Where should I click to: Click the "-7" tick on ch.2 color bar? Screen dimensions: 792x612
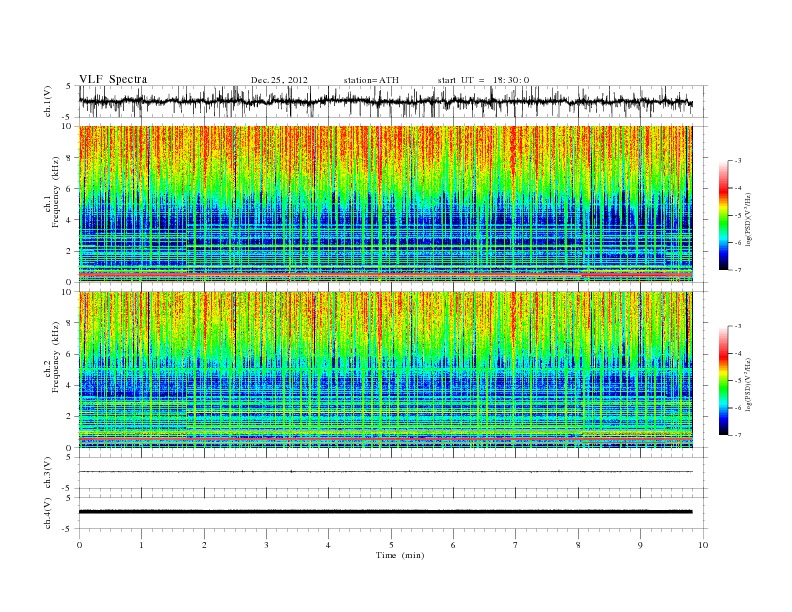point(738,435)
